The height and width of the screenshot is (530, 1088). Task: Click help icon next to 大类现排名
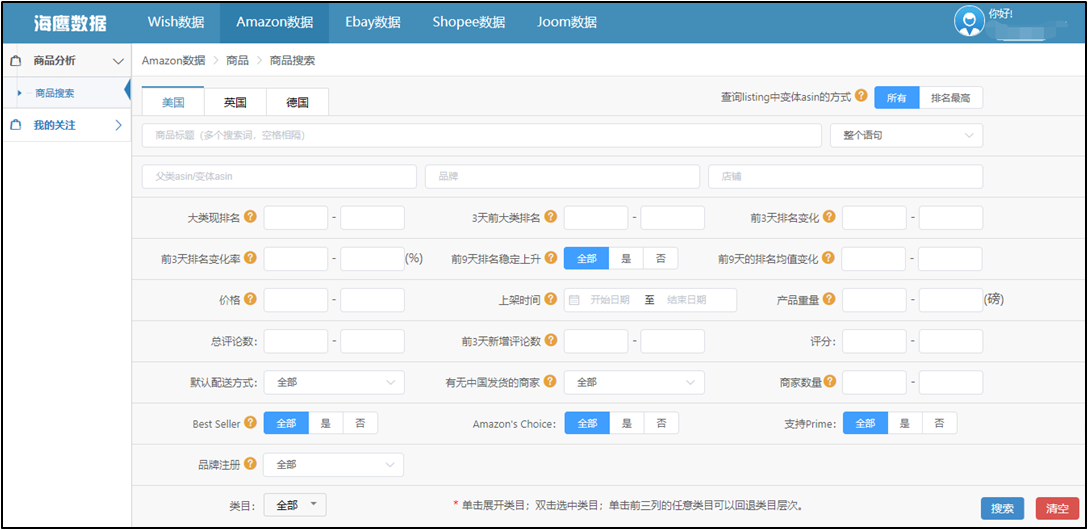(250, 217)
